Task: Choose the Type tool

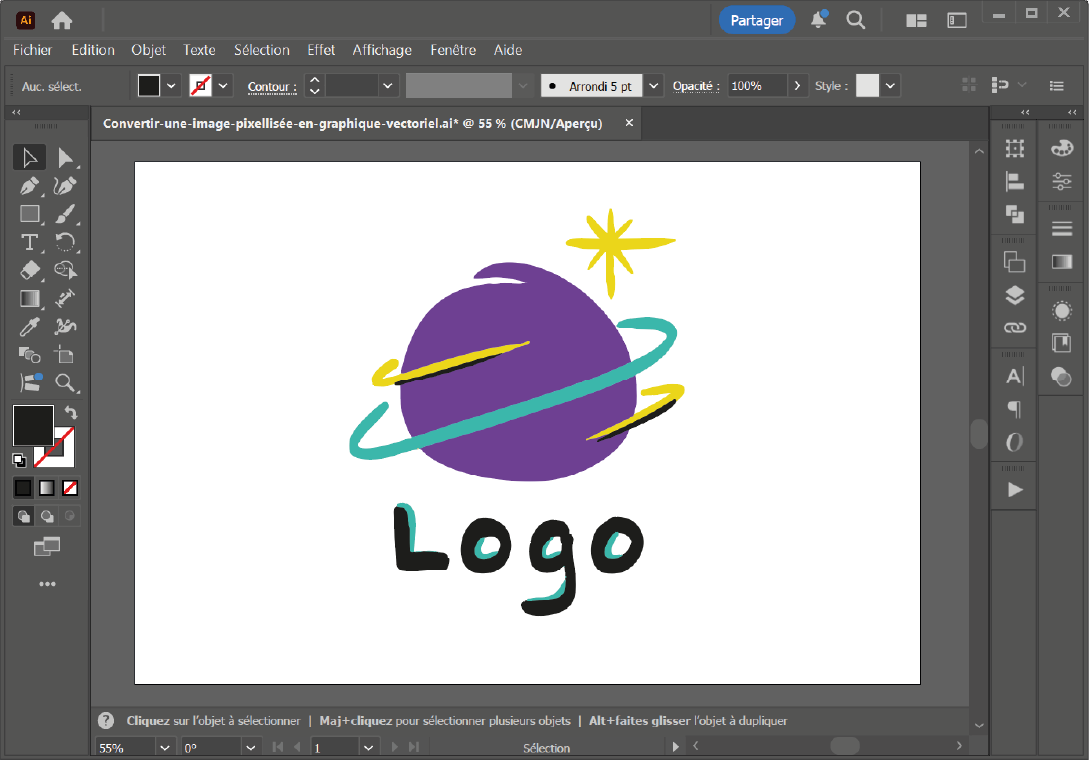Action: click(x=30, y=242)
